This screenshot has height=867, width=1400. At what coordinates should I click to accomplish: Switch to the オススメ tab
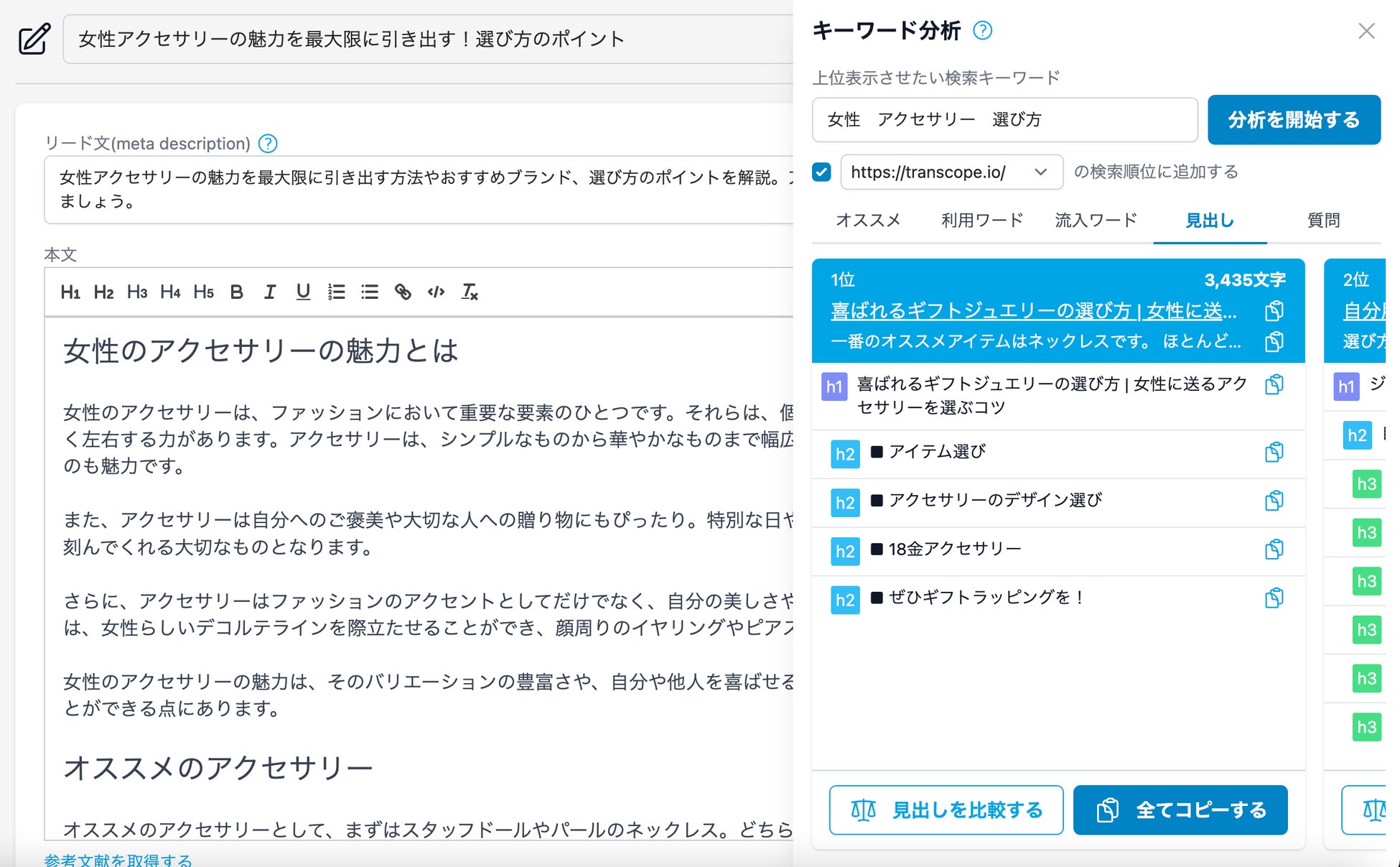point(867,221)
